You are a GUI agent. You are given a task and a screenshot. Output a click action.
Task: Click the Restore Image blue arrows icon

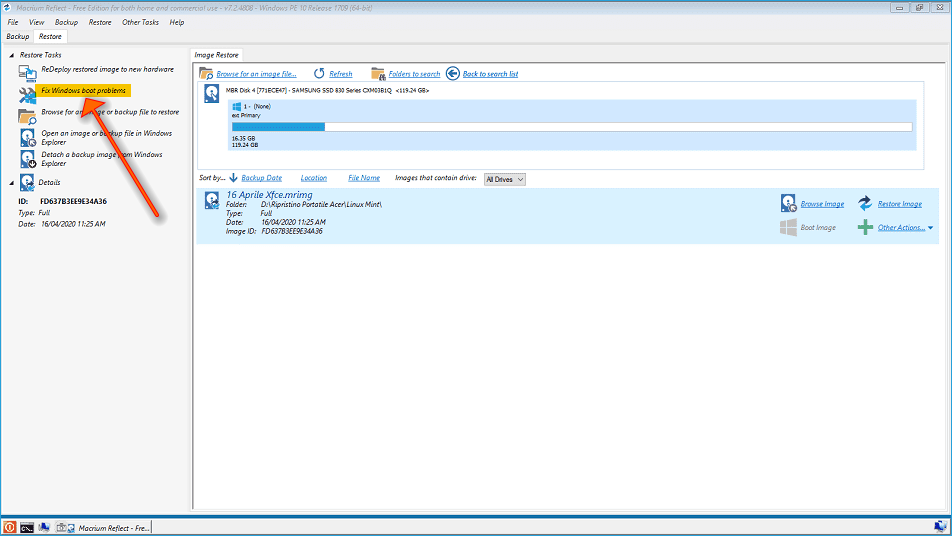865,203
